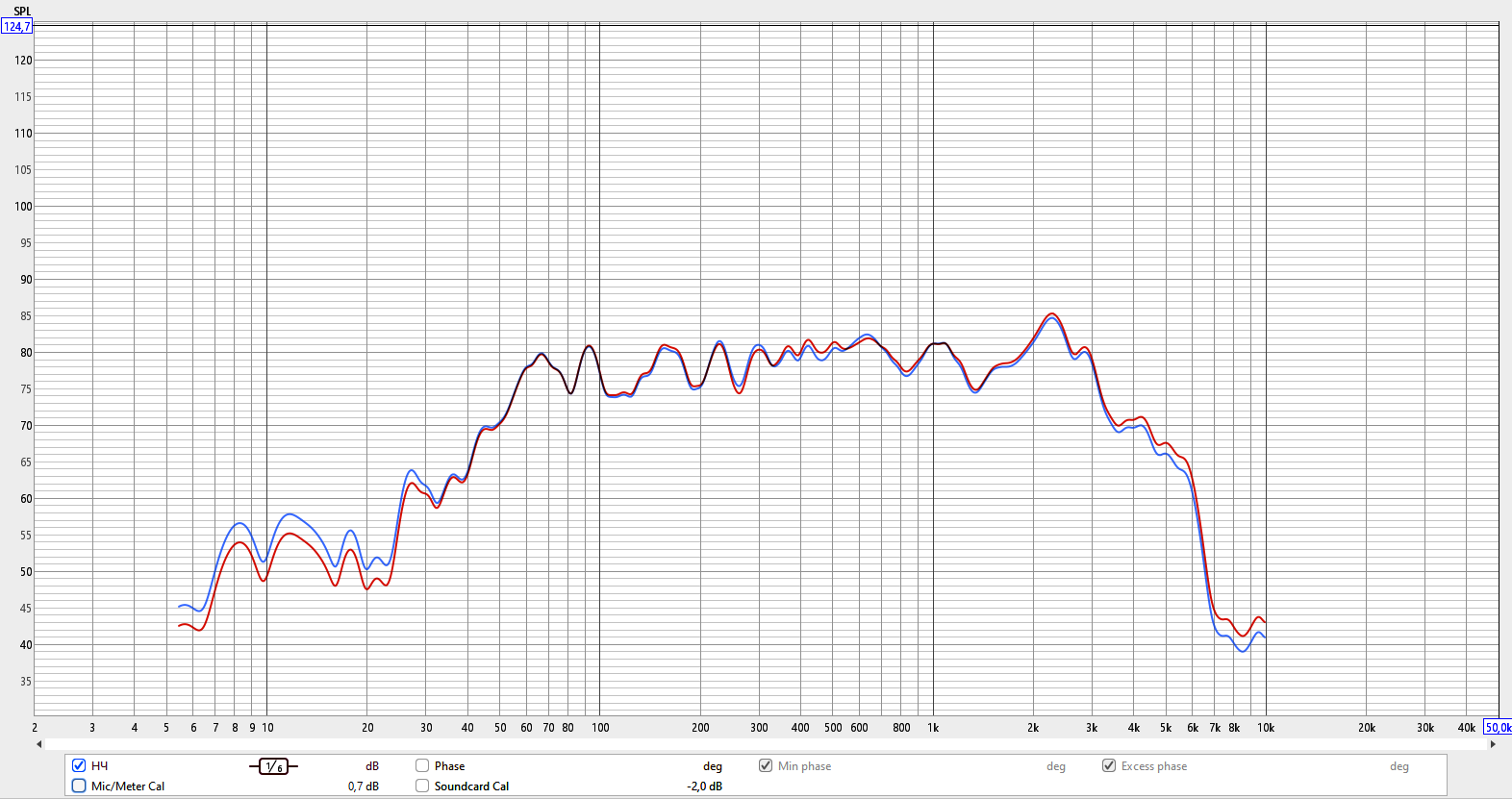The width and height of the screenshot is (1512, 799).
Task: Click the 35 SPL axis label
Action: tap(26, 681)
